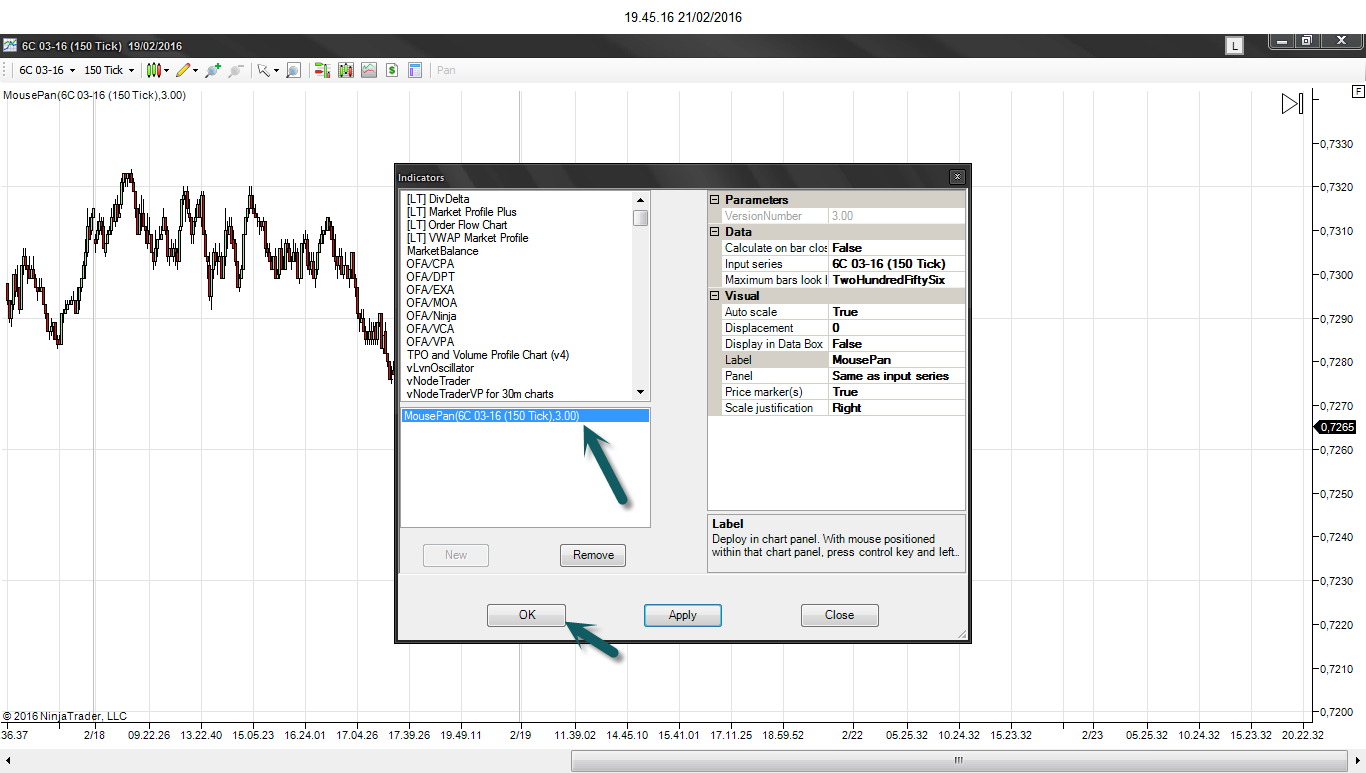Select OFA/MOA in the indicator list
The height and width of the screenshot is (773, 1366).
point(431,303)
